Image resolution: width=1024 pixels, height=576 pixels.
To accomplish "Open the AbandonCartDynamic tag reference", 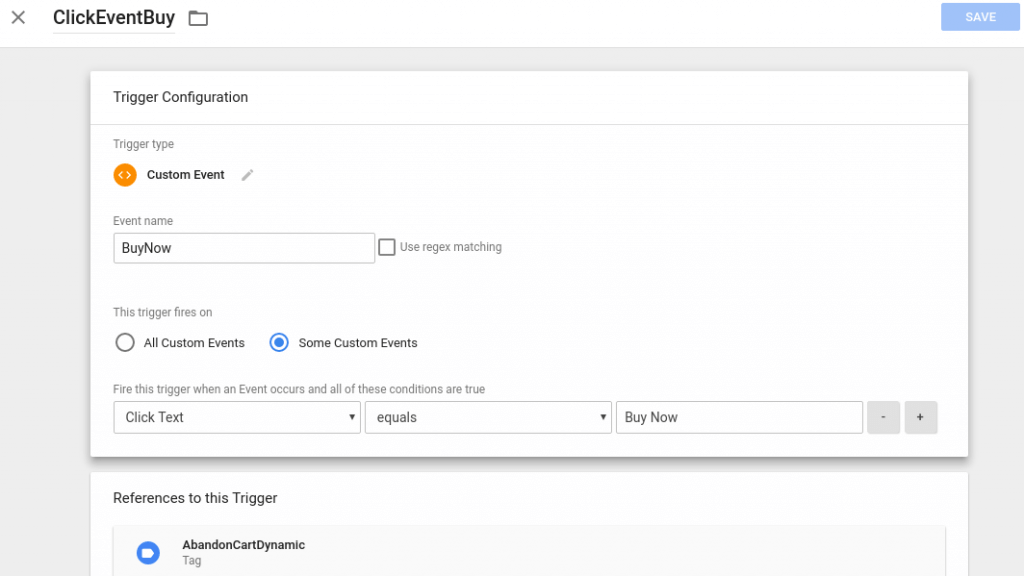I will point(529,552).
